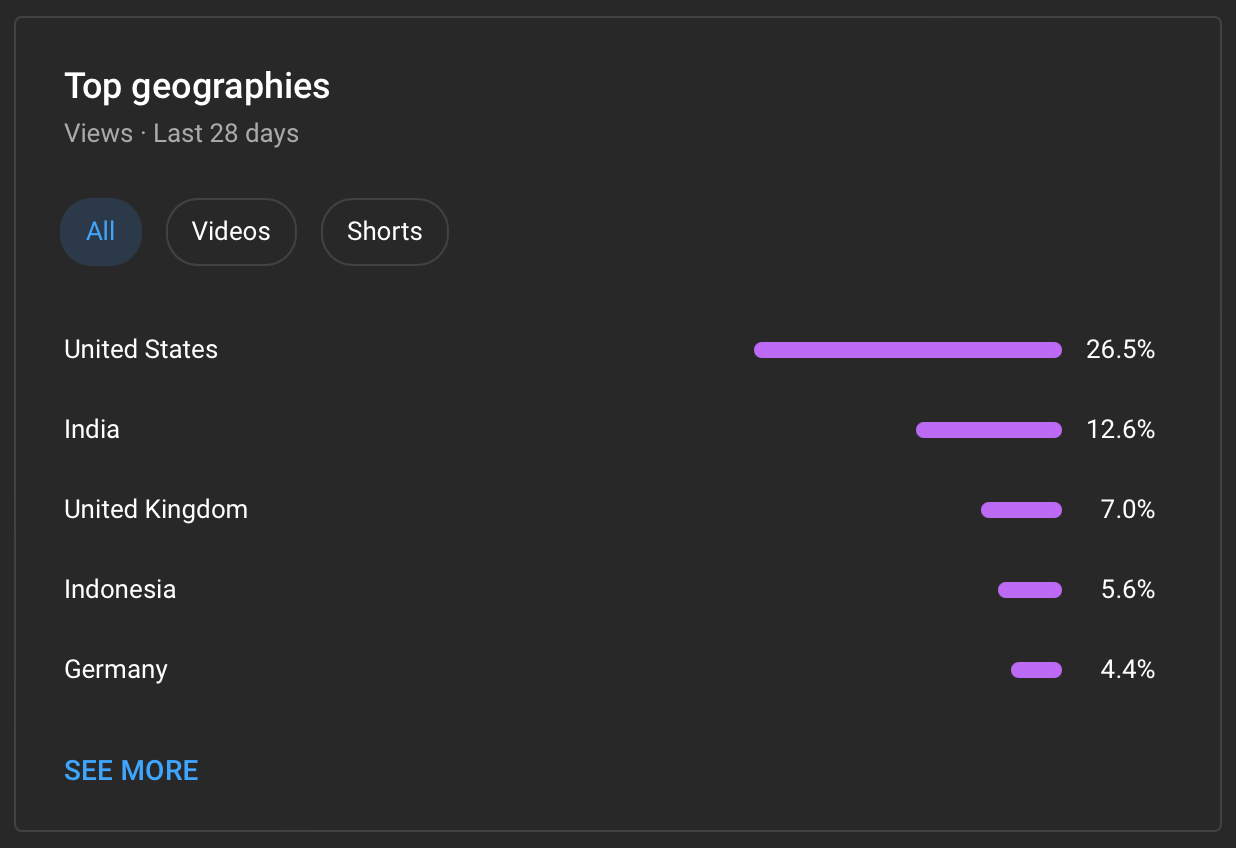Show Shorts geography data
This screenshot has height=848, width=1236.
coord(384,232)
